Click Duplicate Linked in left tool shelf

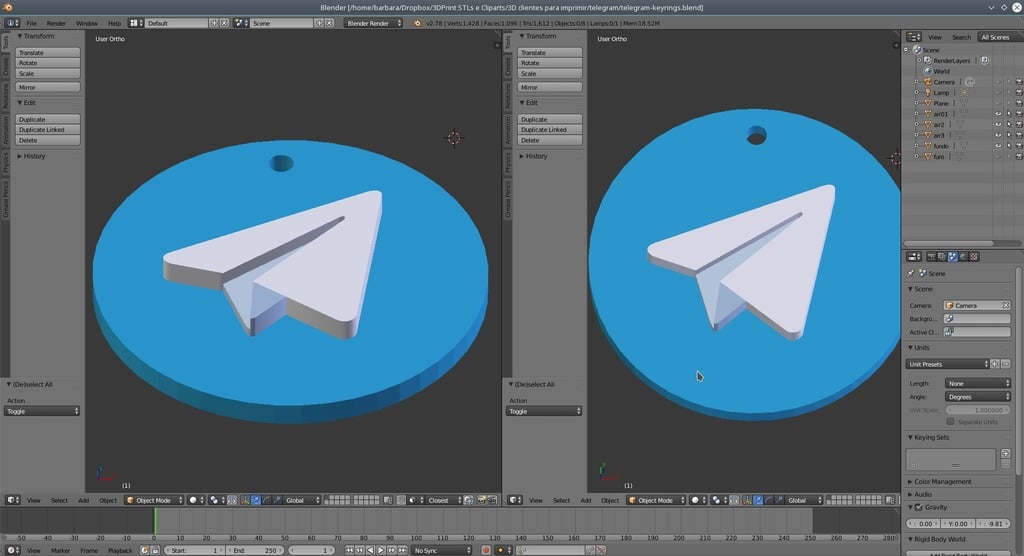(48, 129)
